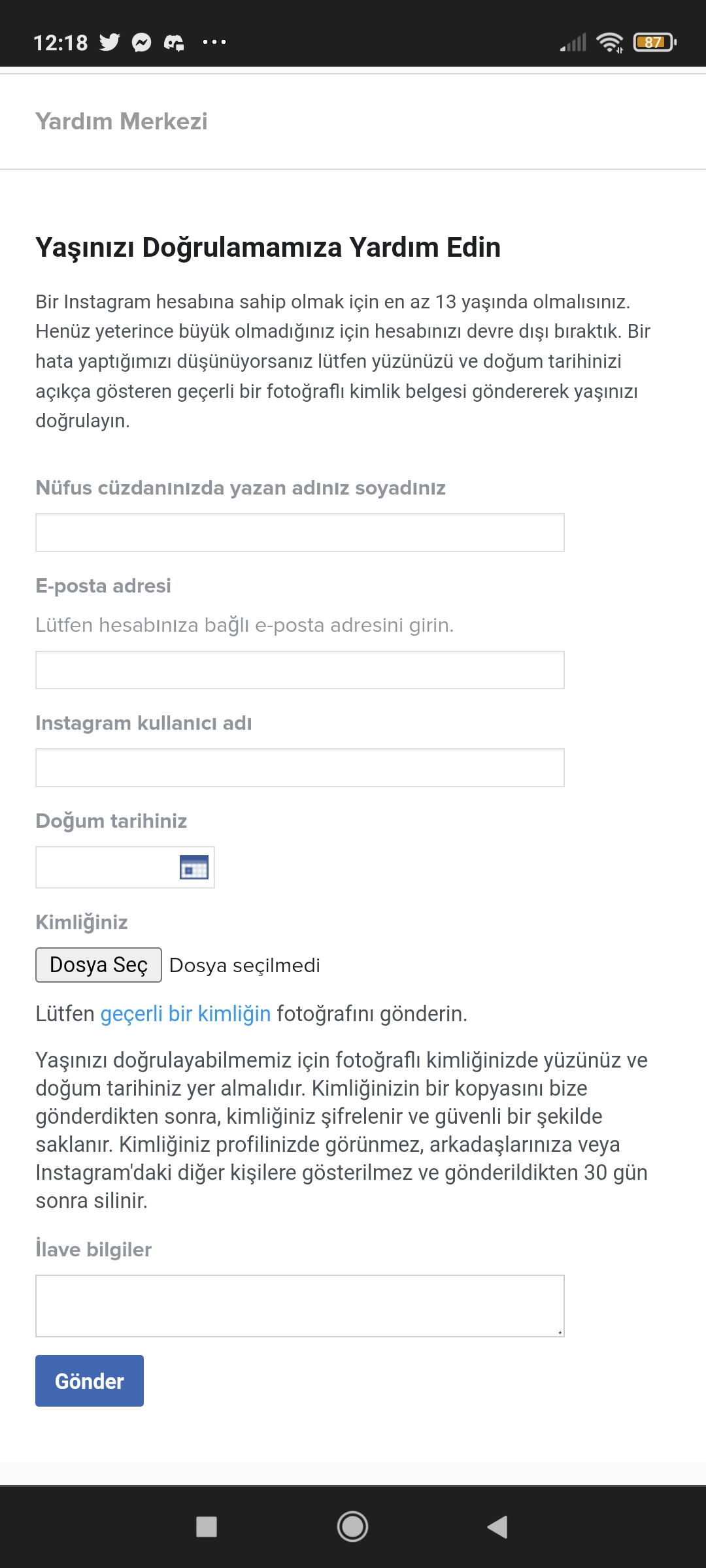The width and height of the screenshot is (706, 1568).
Task: Tap the recent apps square button
Action: 207,1527
